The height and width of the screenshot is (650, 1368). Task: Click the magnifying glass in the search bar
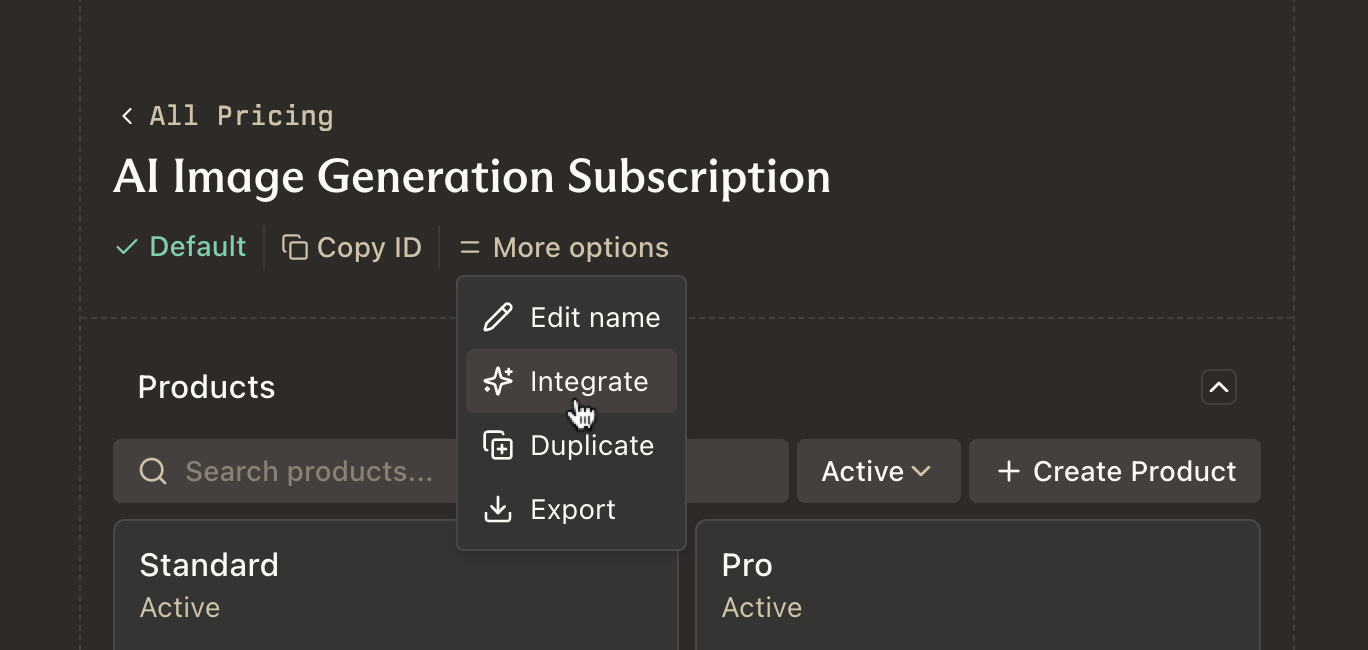click(153, 470)
